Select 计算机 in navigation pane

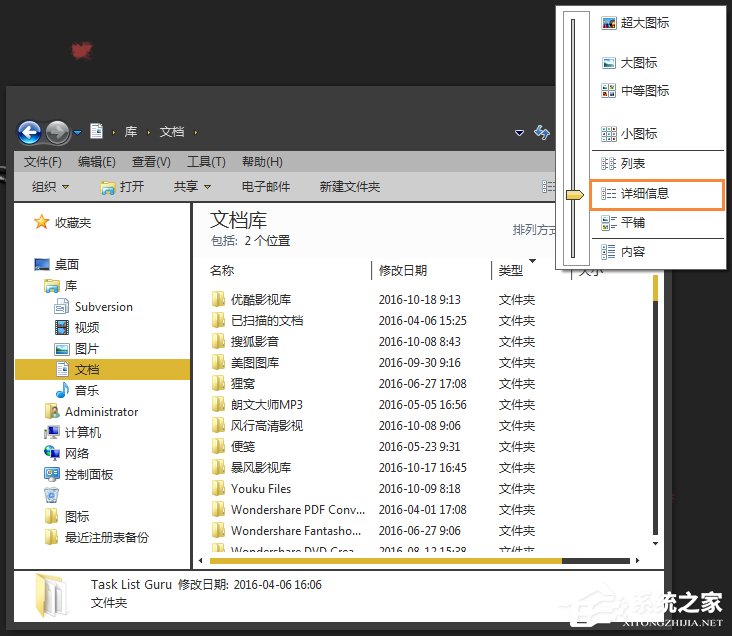click(73, 432)
